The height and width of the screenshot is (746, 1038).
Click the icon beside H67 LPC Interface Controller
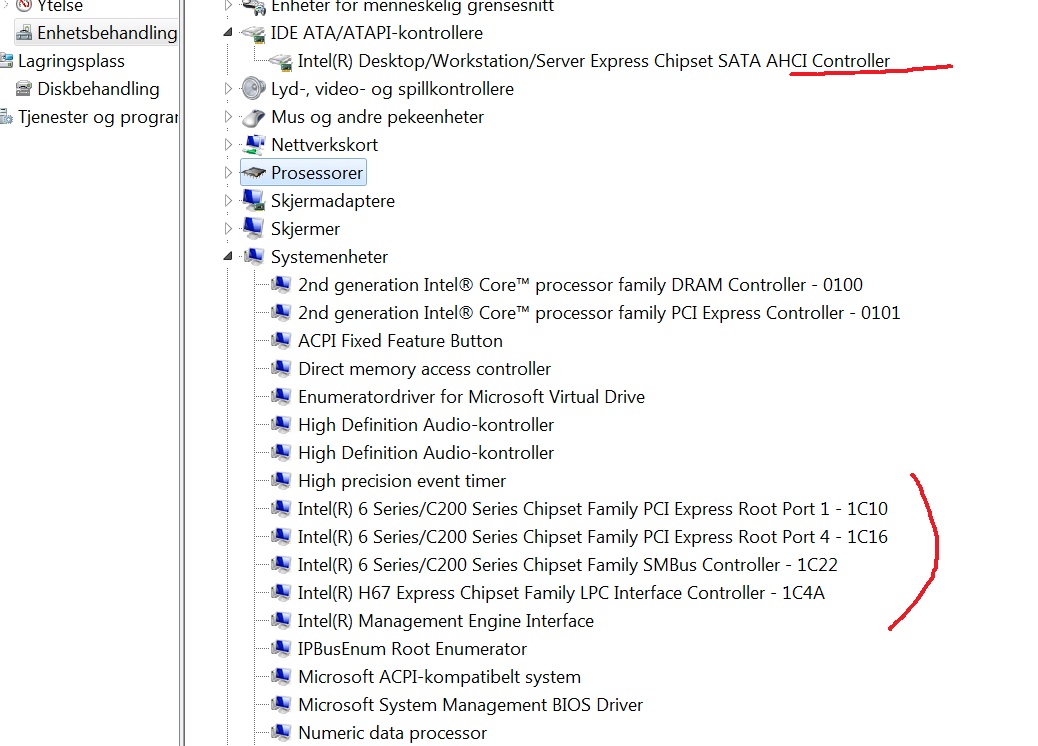click(281, 592)
